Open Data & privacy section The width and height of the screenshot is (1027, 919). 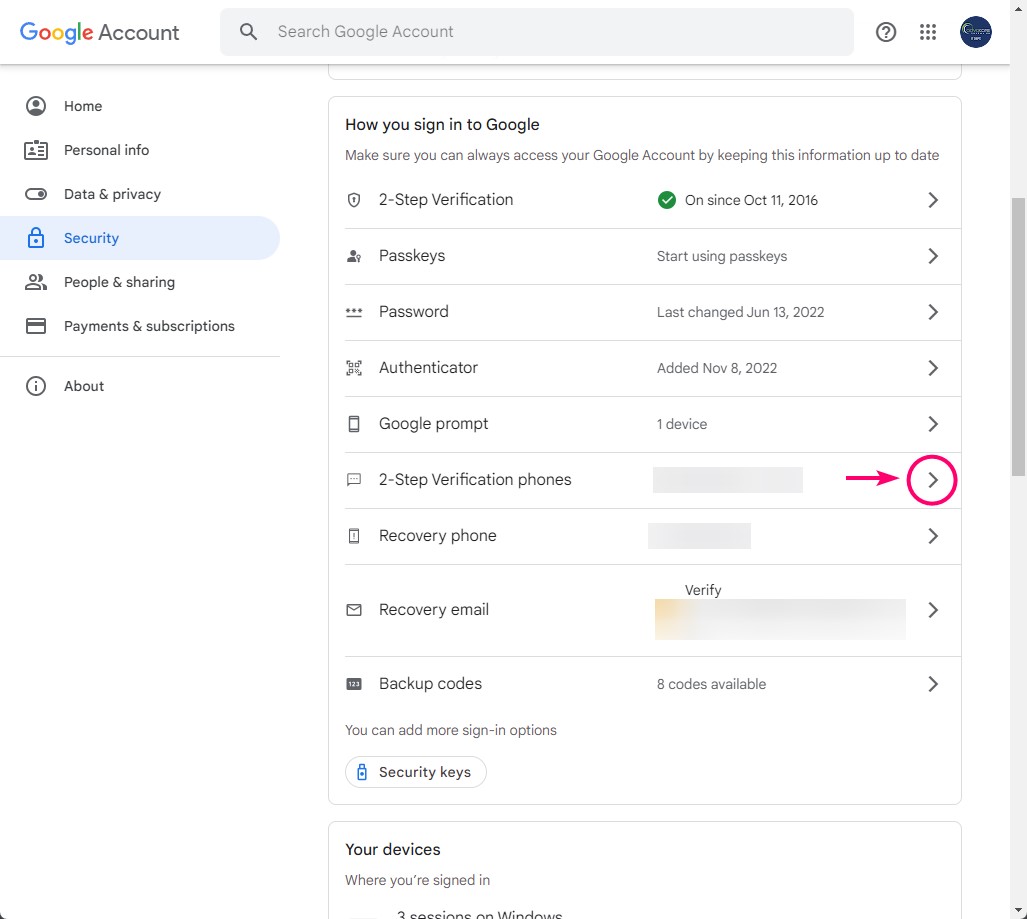(x=140, y=194)
